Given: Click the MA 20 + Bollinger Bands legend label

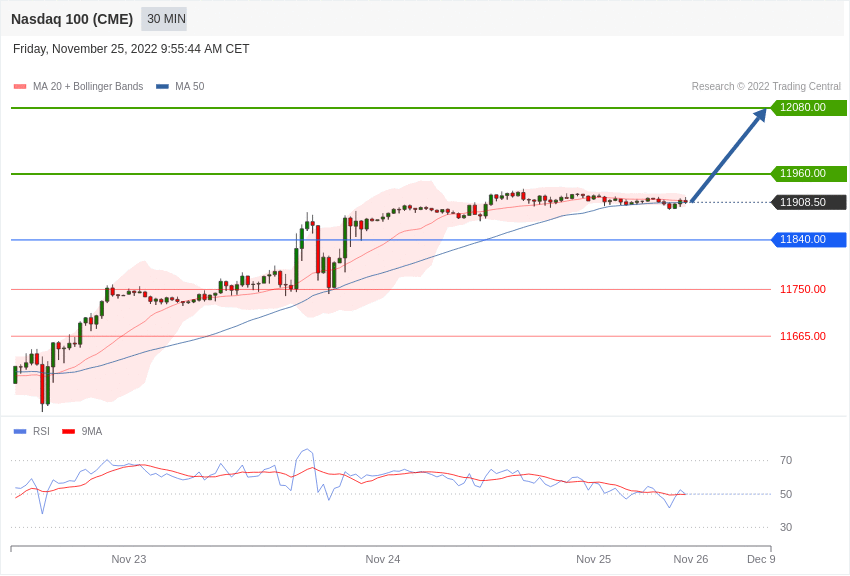Looking at the screenshot, I should tap(88, 86).
